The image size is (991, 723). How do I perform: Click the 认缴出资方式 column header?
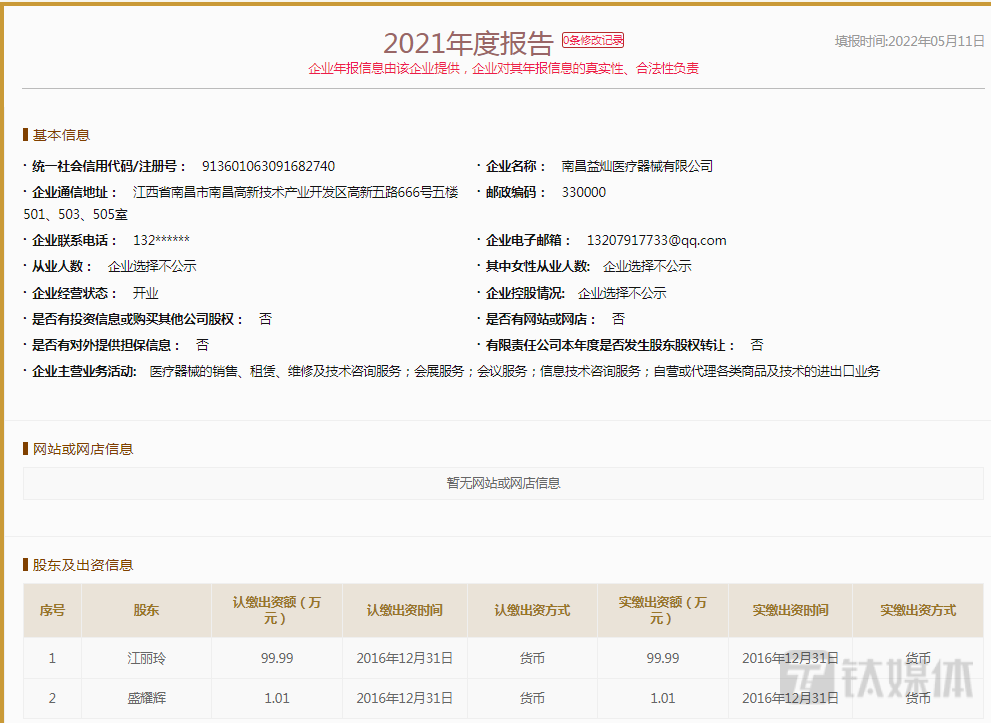pyautogui.click(x=532, y=610)
